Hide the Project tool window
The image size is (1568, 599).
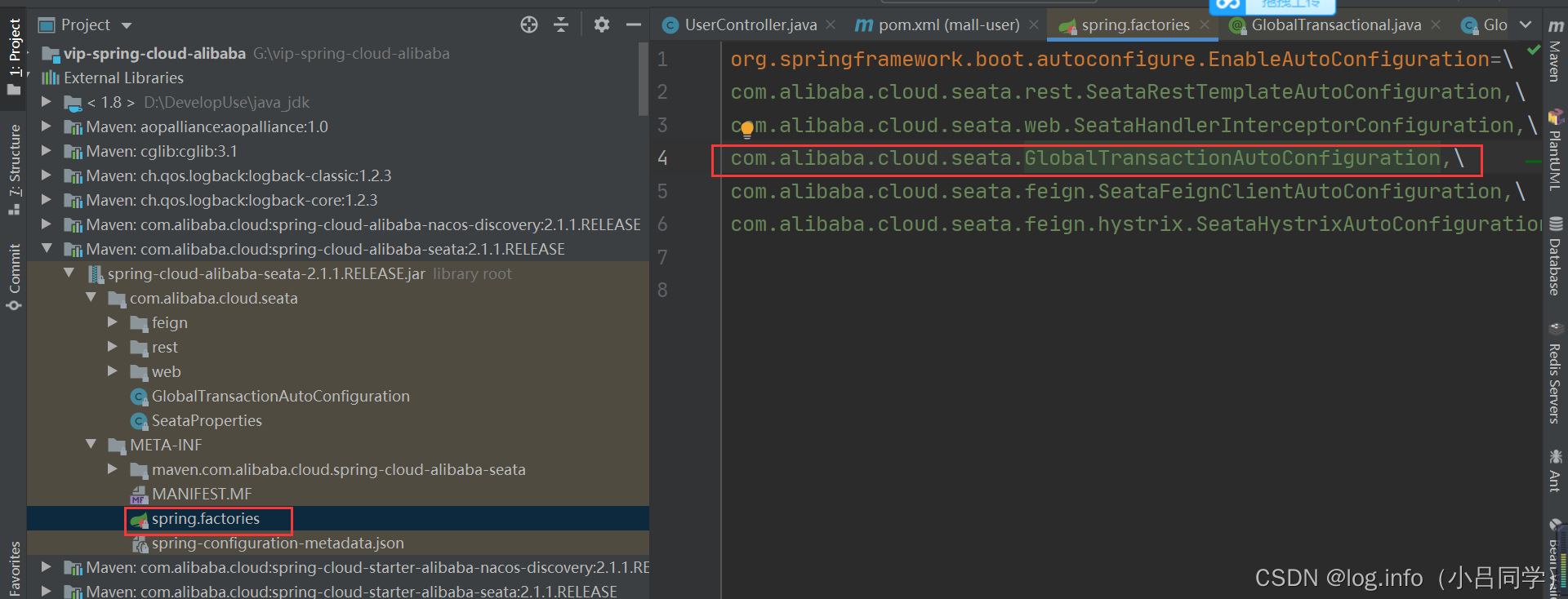coord(633,24)
